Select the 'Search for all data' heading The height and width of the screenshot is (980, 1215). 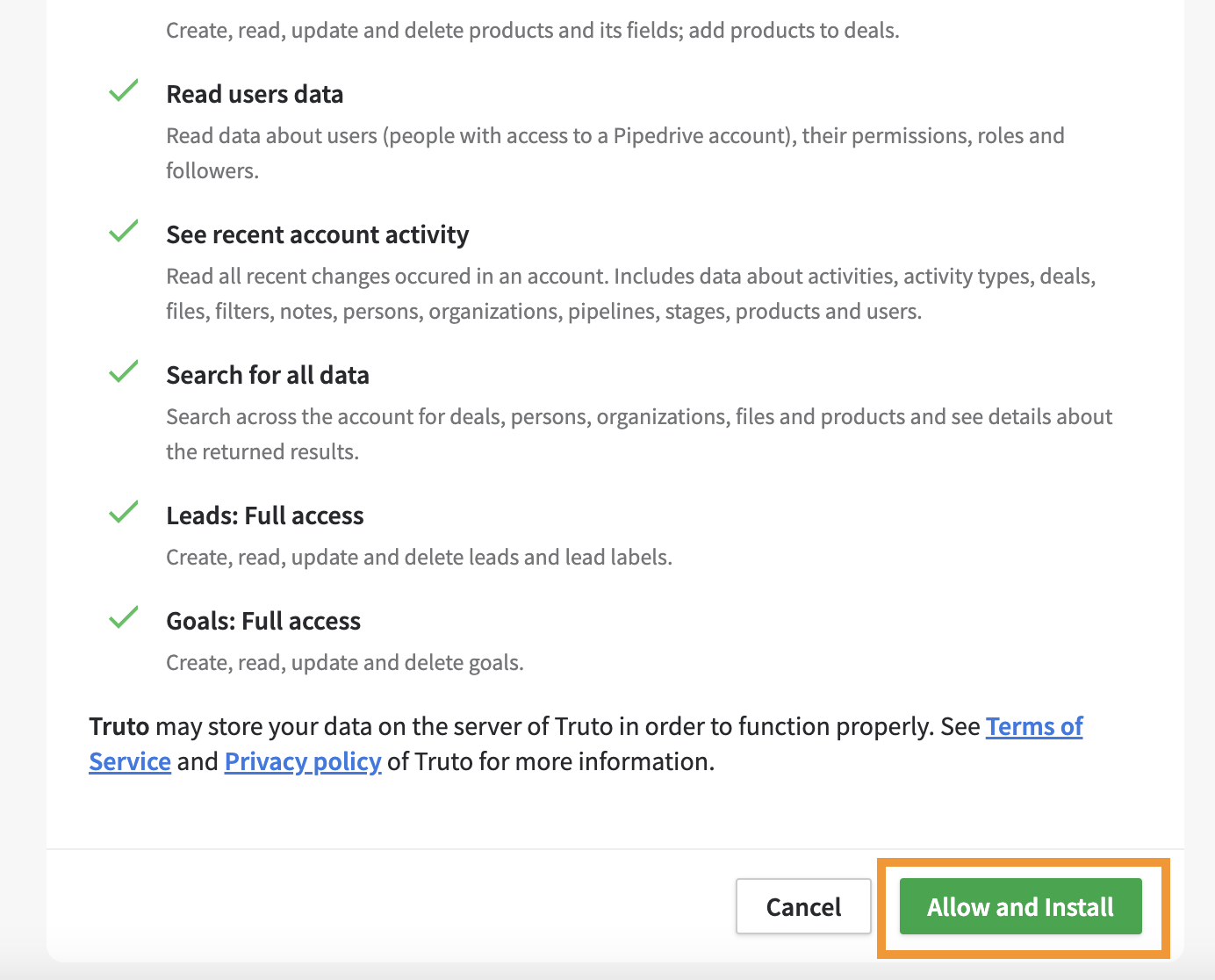point(268,375)
